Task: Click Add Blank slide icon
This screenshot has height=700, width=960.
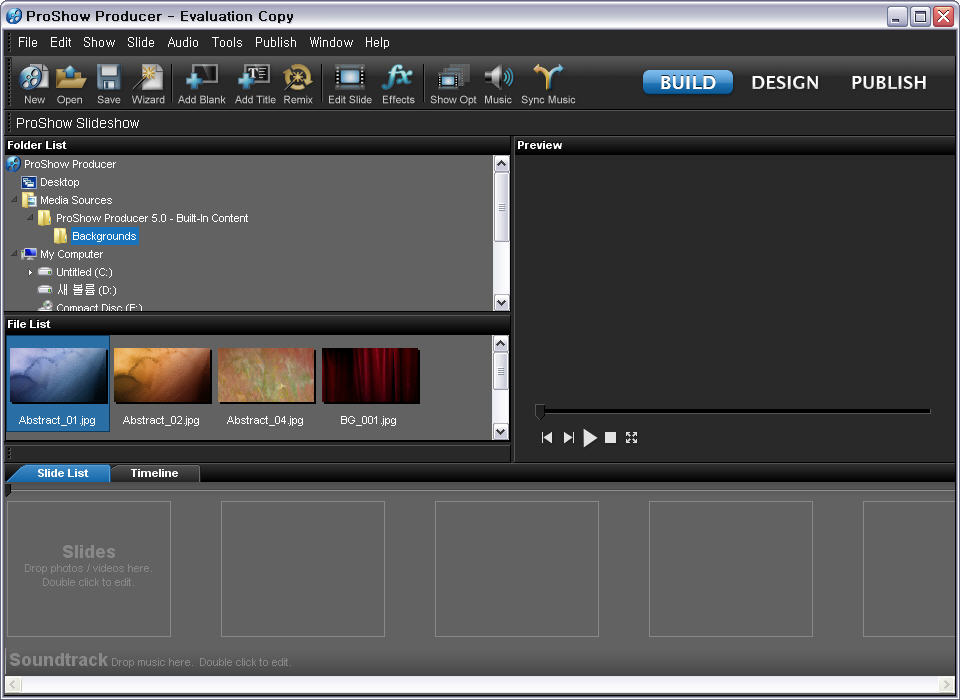Action: pyautogui.click(x=201, y=84)
